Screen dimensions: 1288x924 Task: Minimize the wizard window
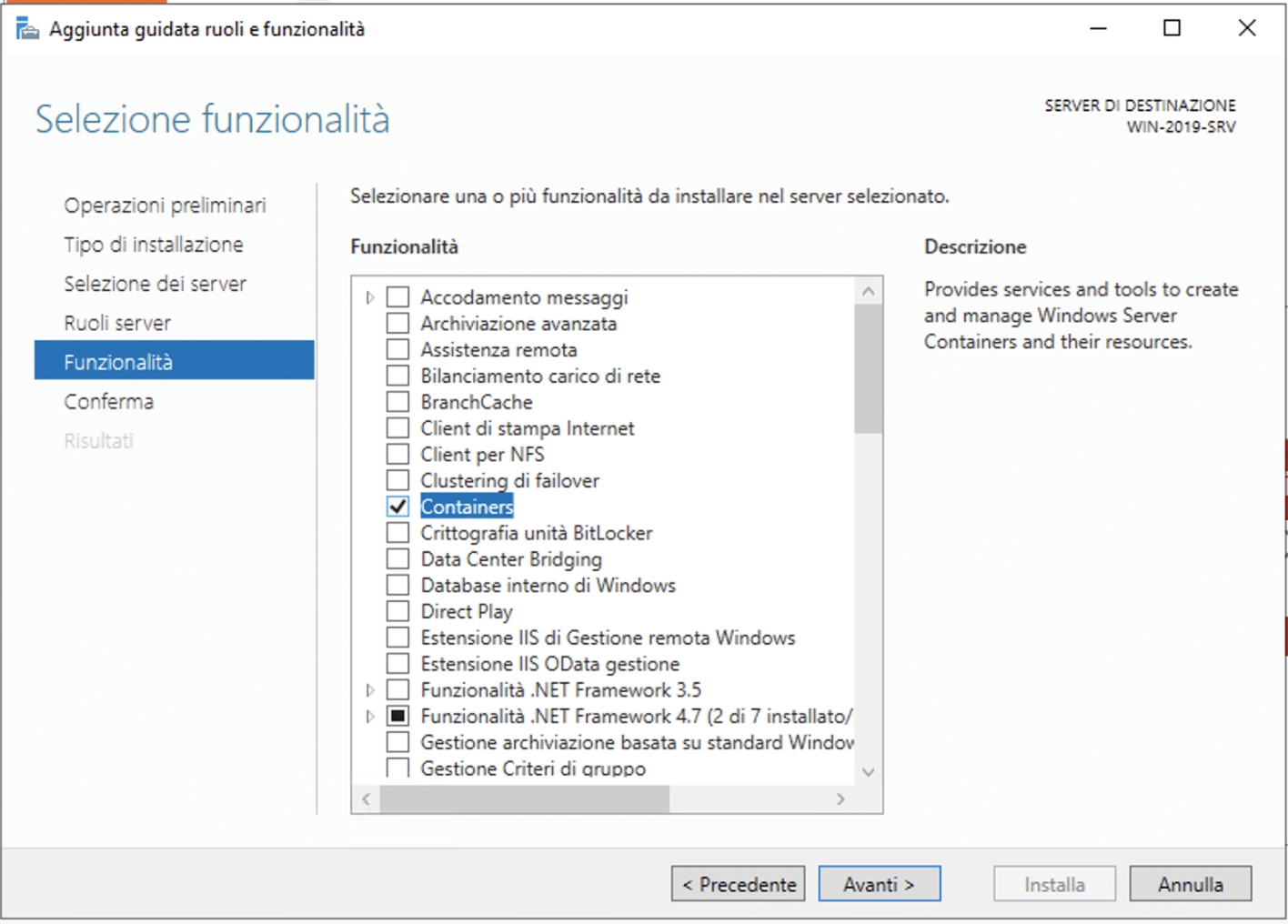pos(1099,28)
